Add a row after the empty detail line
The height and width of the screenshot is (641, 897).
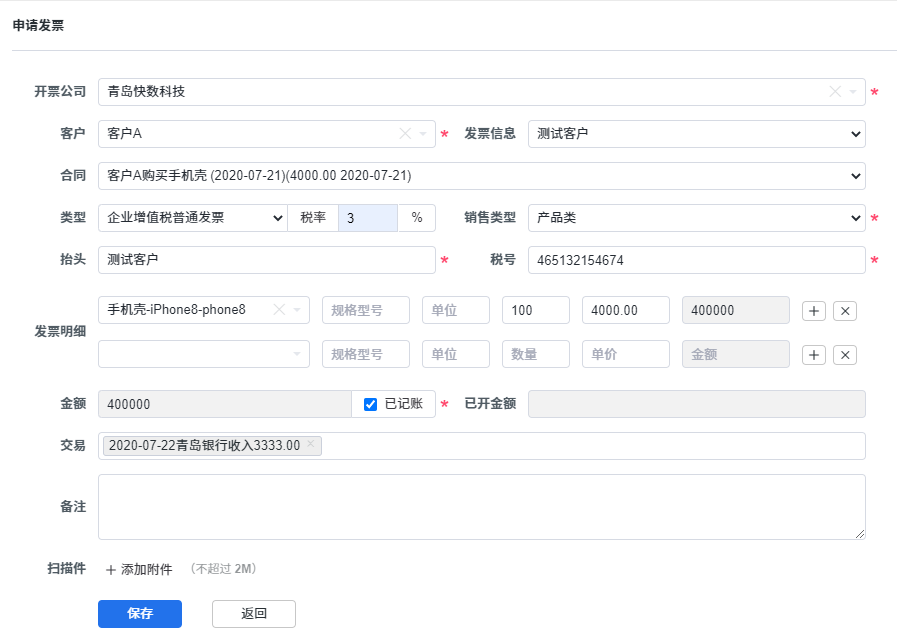pos(813,355)
